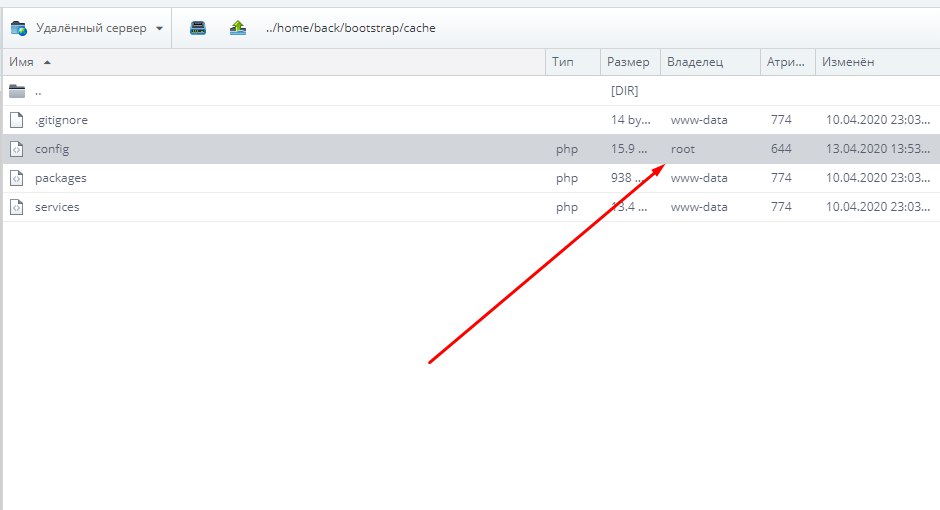The image size is (940, 510).
Task: Sort files by the Тип column header
Action: [573, 62]
